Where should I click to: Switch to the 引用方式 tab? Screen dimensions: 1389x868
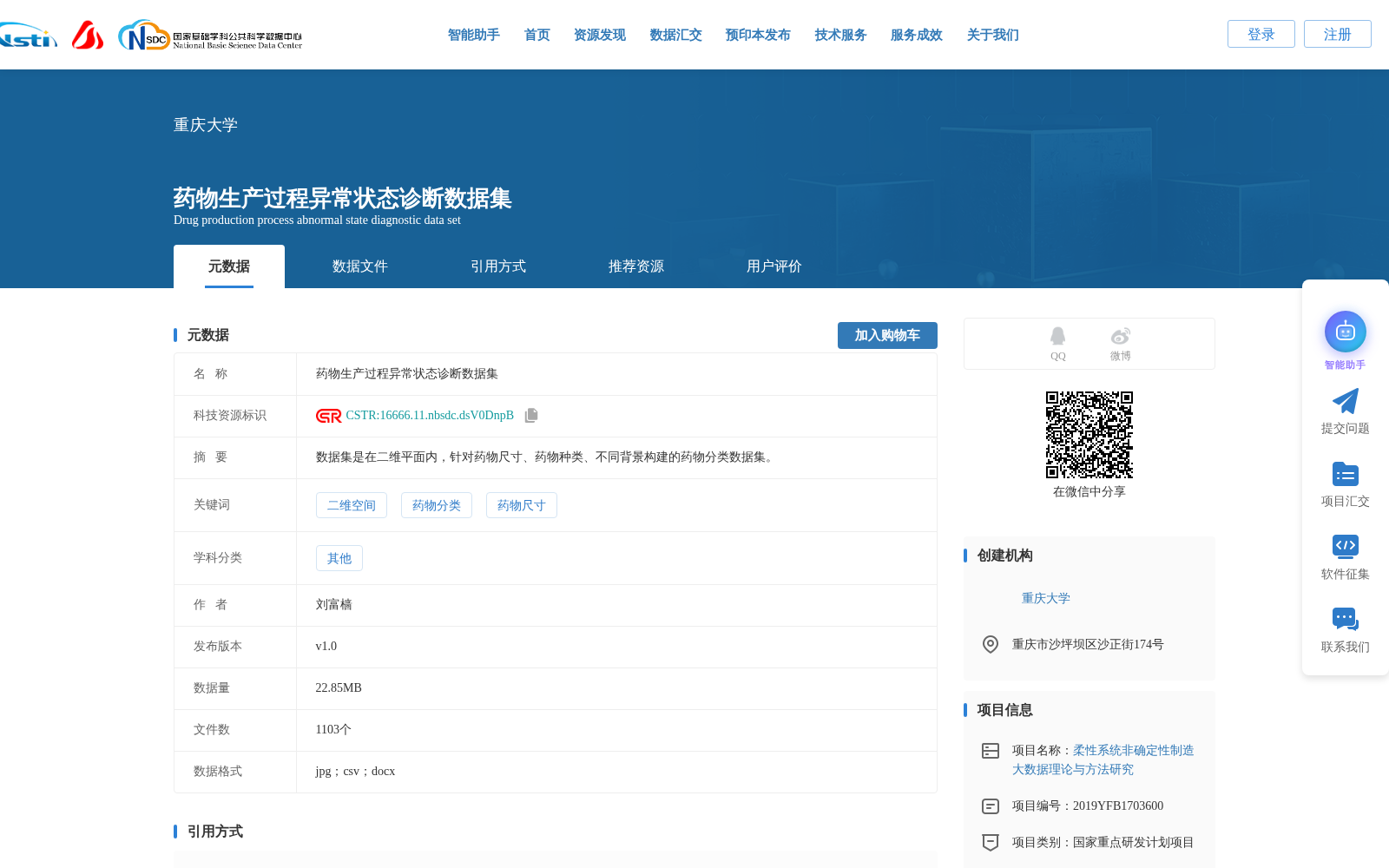pos(498,266)
